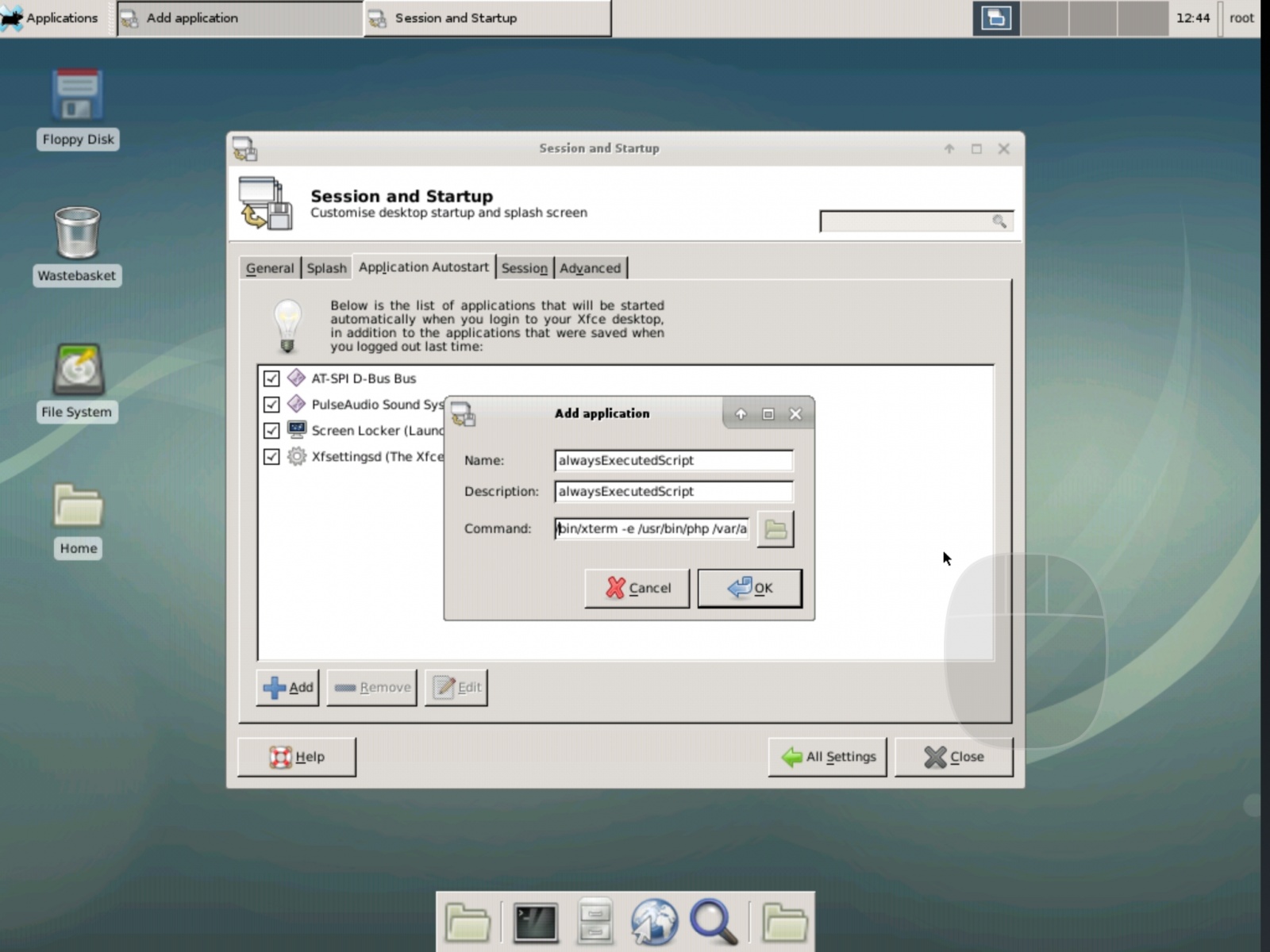Click the workspace switcher active workspace

coord(996,17)
